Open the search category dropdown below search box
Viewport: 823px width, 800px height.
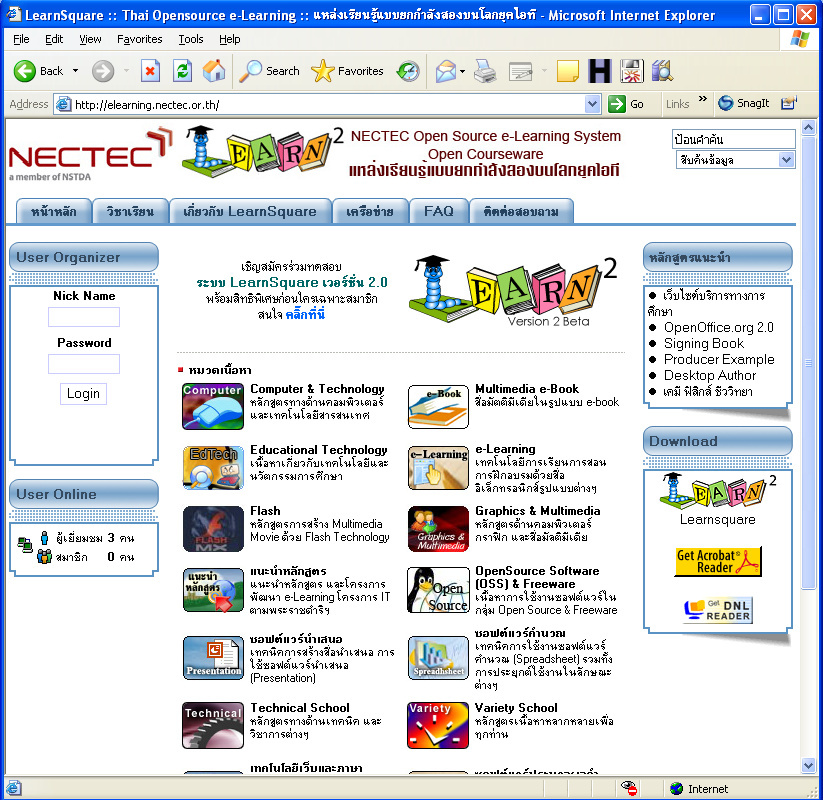[x=785, y=160]
